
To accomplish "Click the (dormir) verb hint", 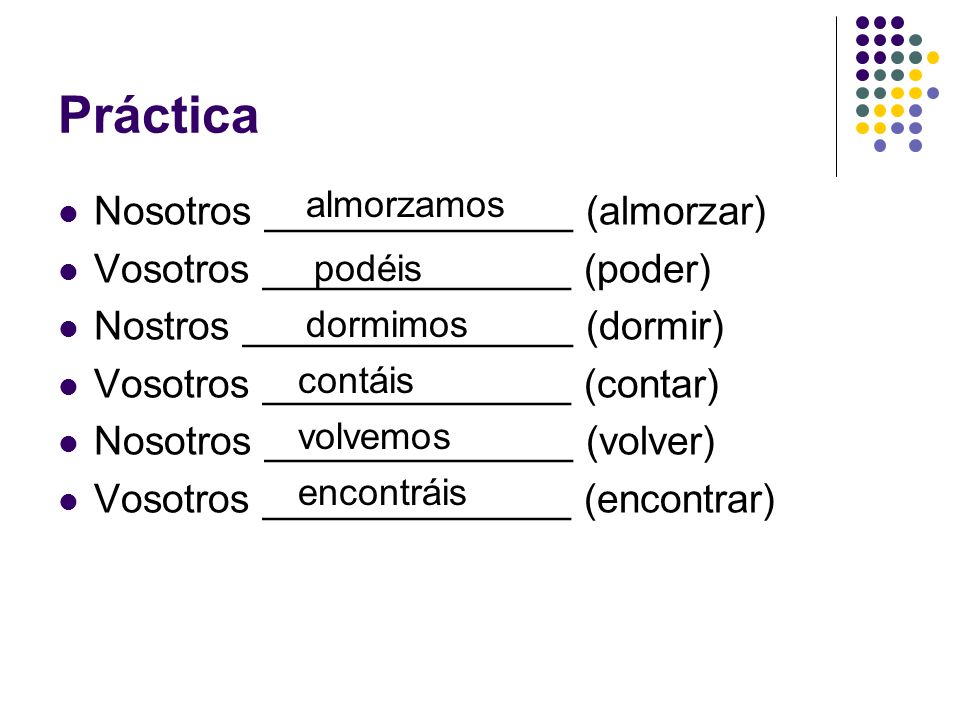I will (655, 327).
